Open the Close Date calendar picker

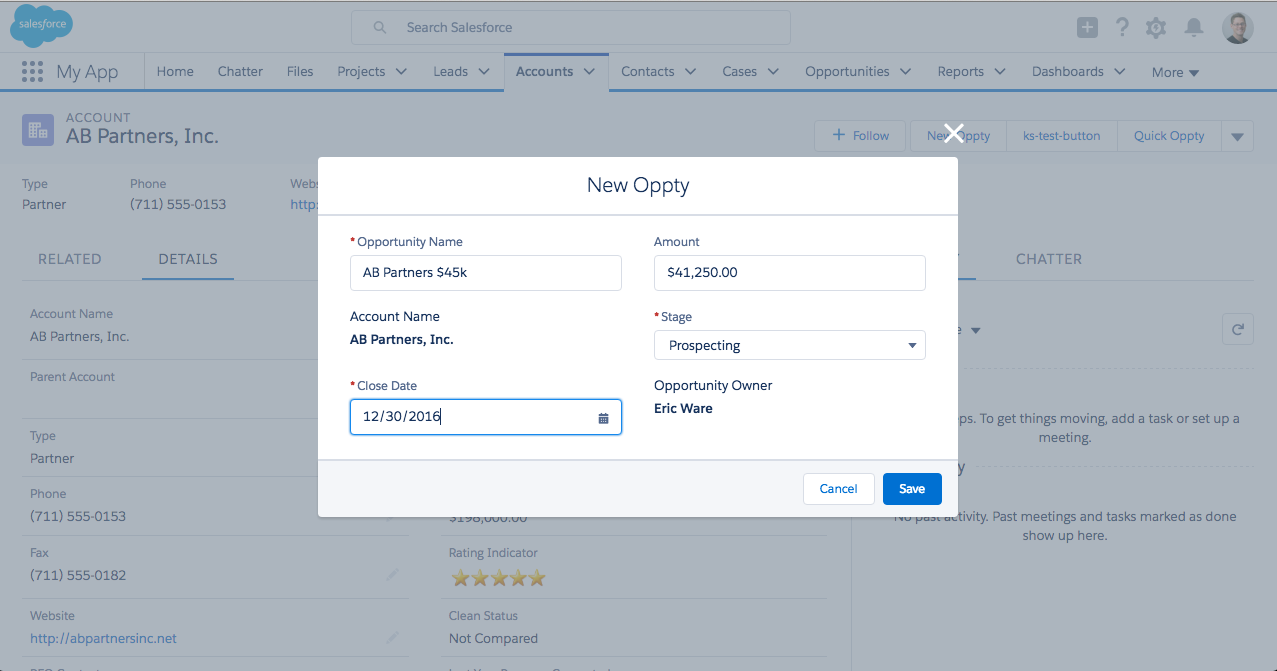tap(603, 418)
